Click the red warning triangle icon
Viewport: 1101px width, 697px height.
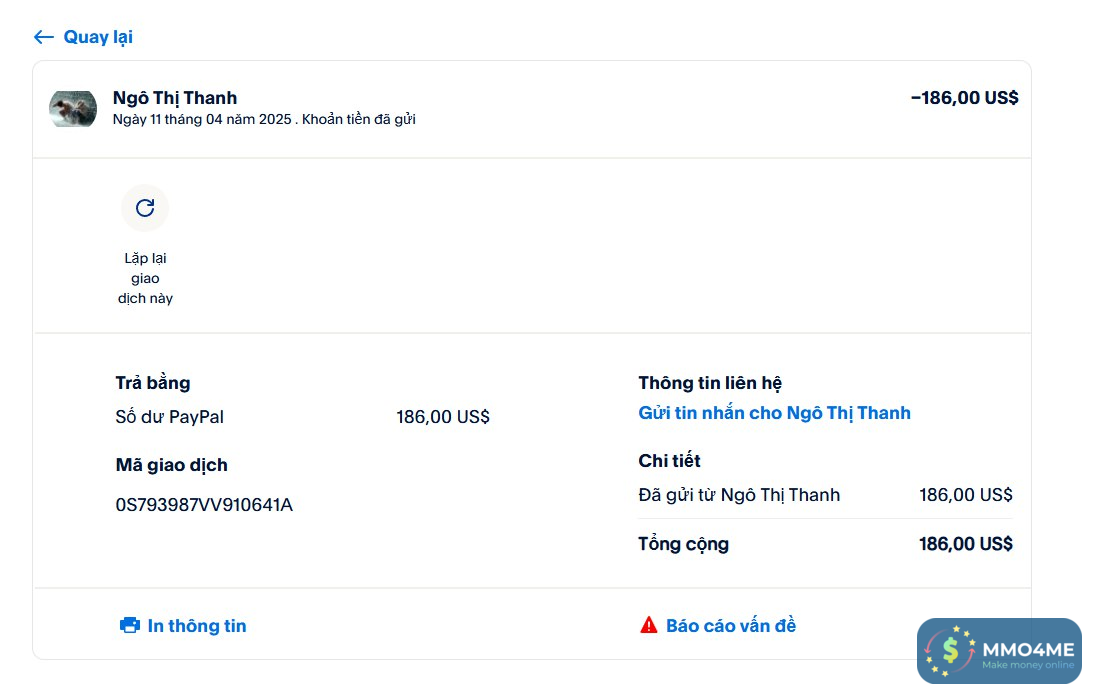pos(649,626)
